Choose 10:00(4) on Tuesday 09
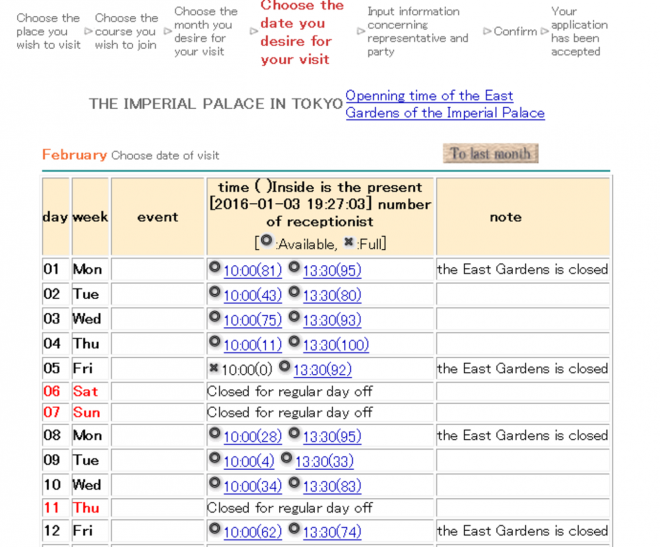Image resolution: width=660 pixels, height=547 pixels. pyautogui.click(x=249, y=461)
